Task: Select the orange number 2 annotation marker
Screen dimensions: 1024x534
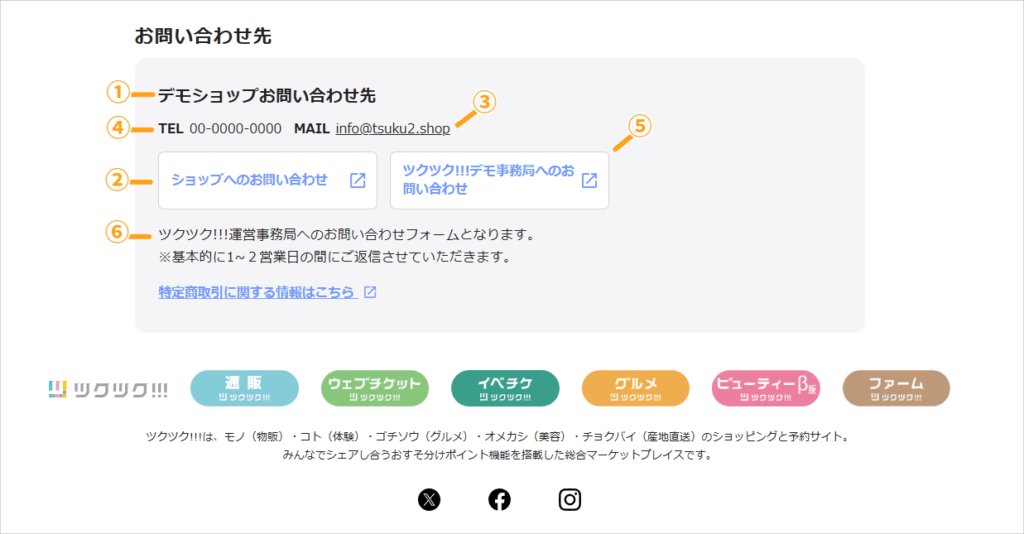Action: point(118,180)
